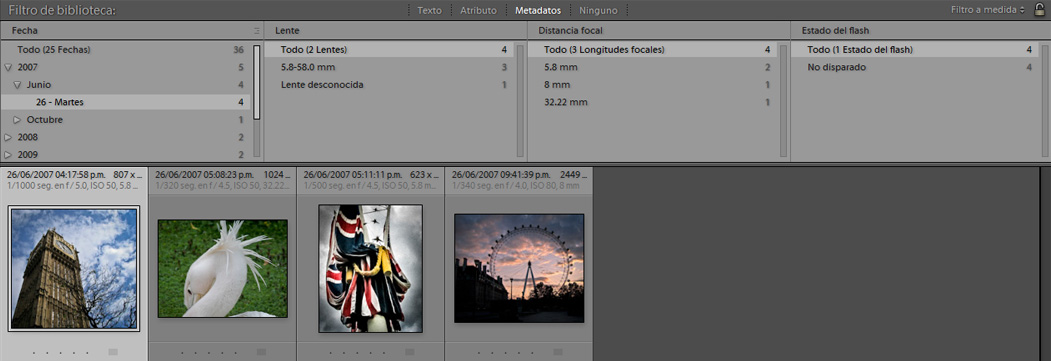Click the Lente column scrollbar
The image size is (1051, 361).
click(520, 100)
